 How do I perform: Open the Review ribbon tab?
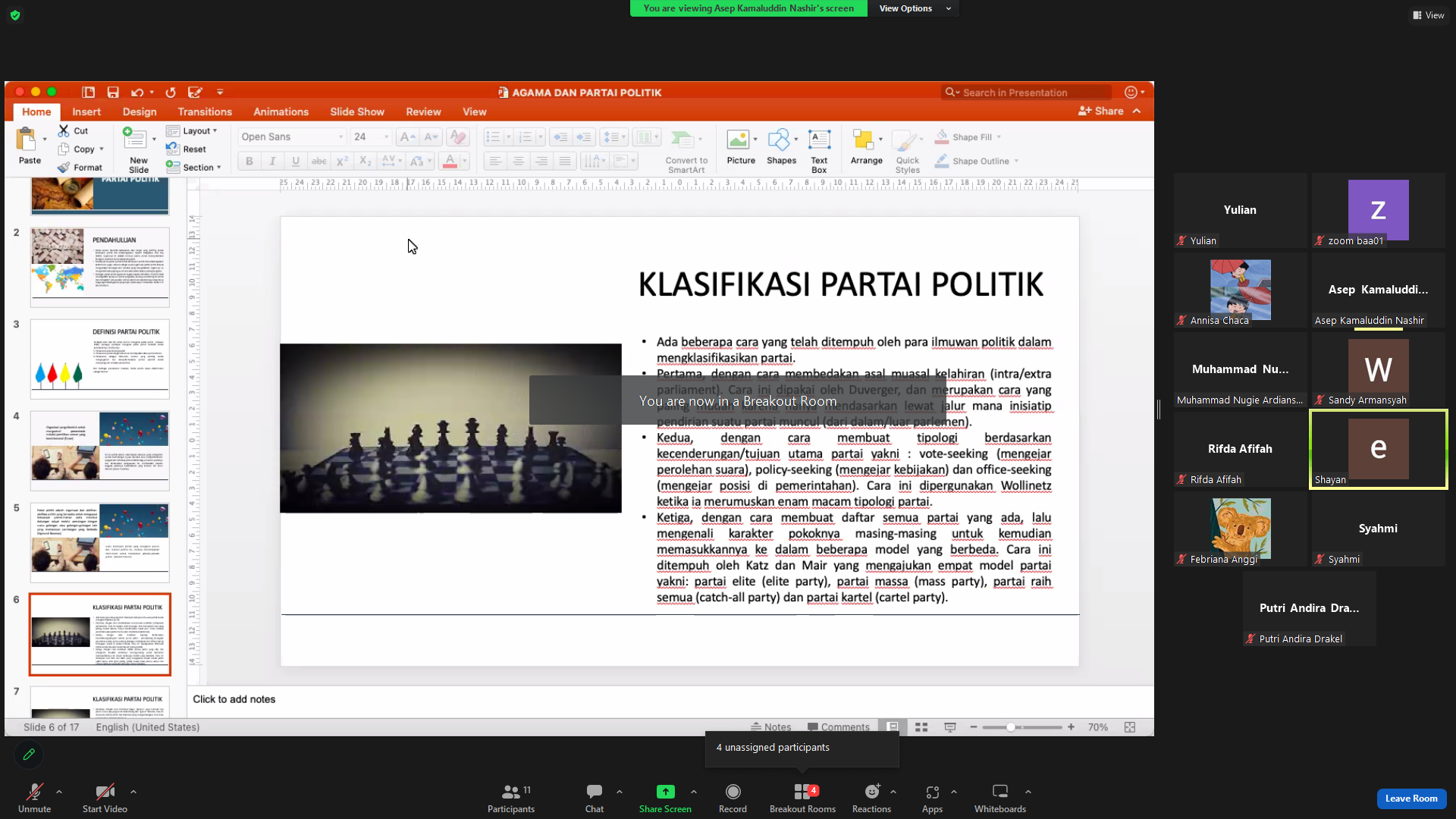423,111
